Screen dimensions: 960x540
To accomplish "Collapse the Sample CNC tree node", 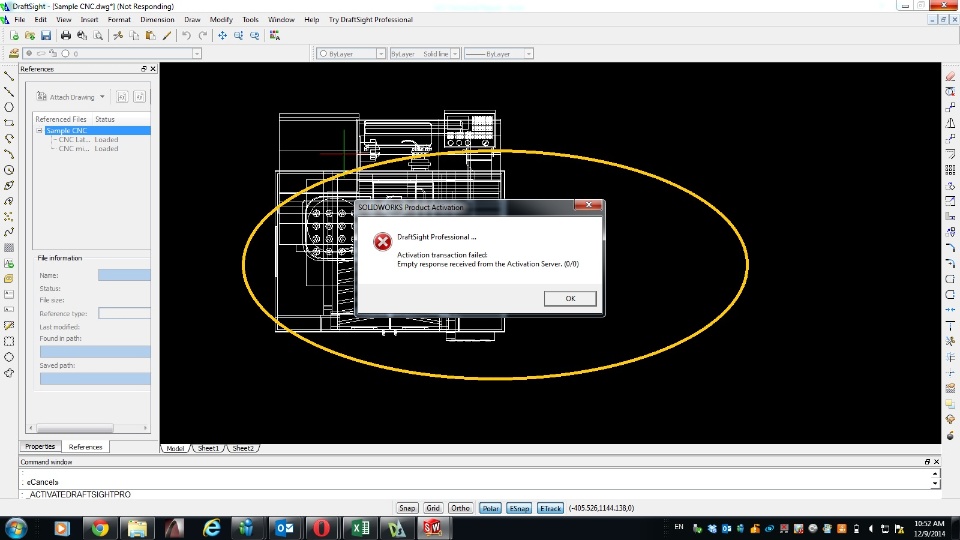I will (39, 130).
